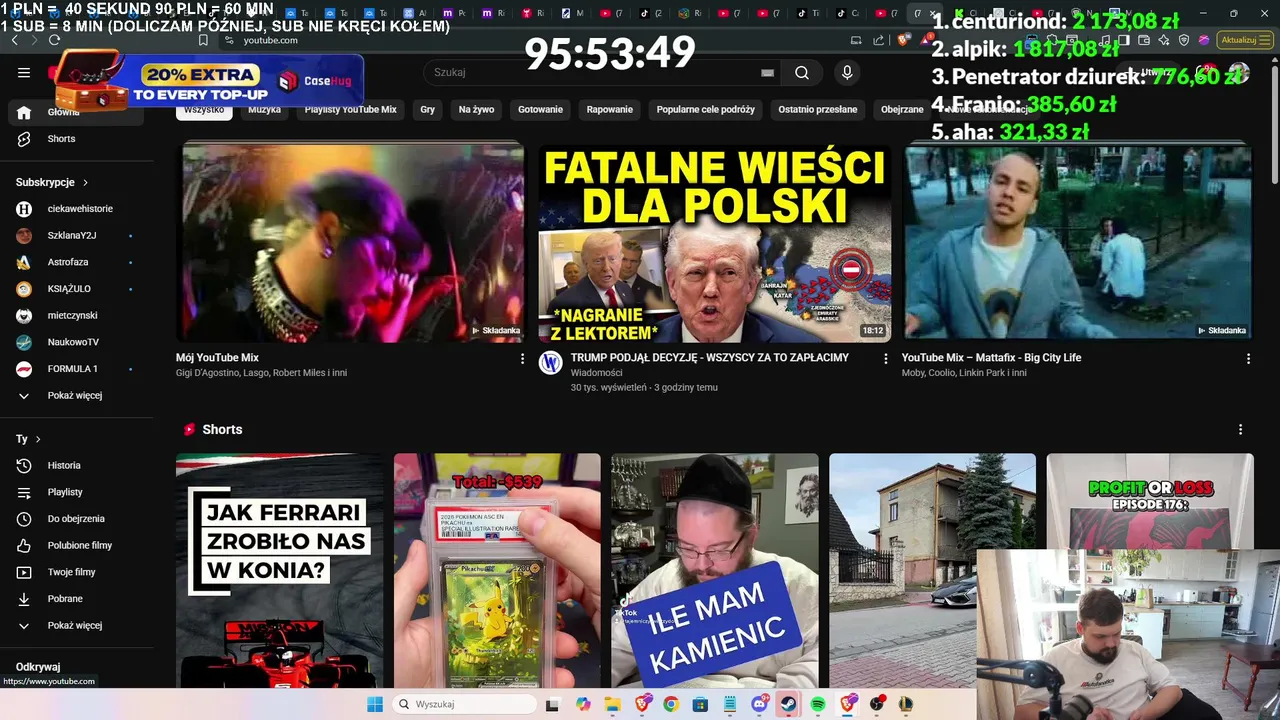Click the Brave Shields lion icon

pyautogui.click(x=903, y=40)
